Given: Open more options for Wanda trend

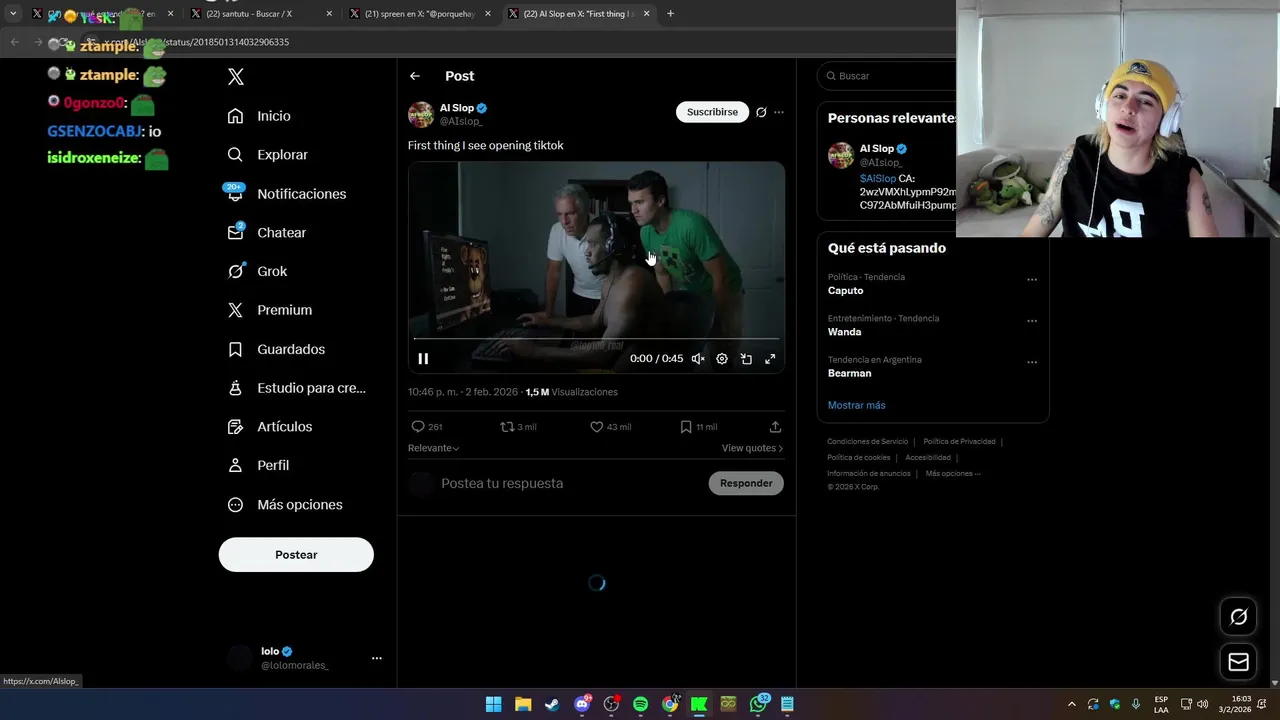Looking at the screenshot, I should tap(1032, 321).
